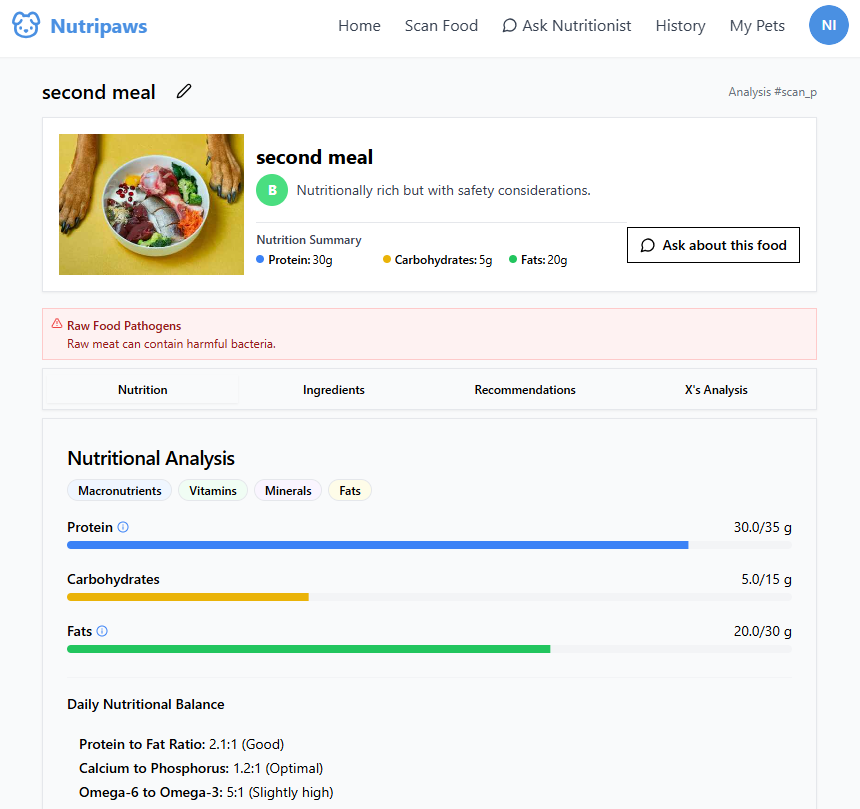Click the Calcium to Phosphorus line

click(201, 768)
